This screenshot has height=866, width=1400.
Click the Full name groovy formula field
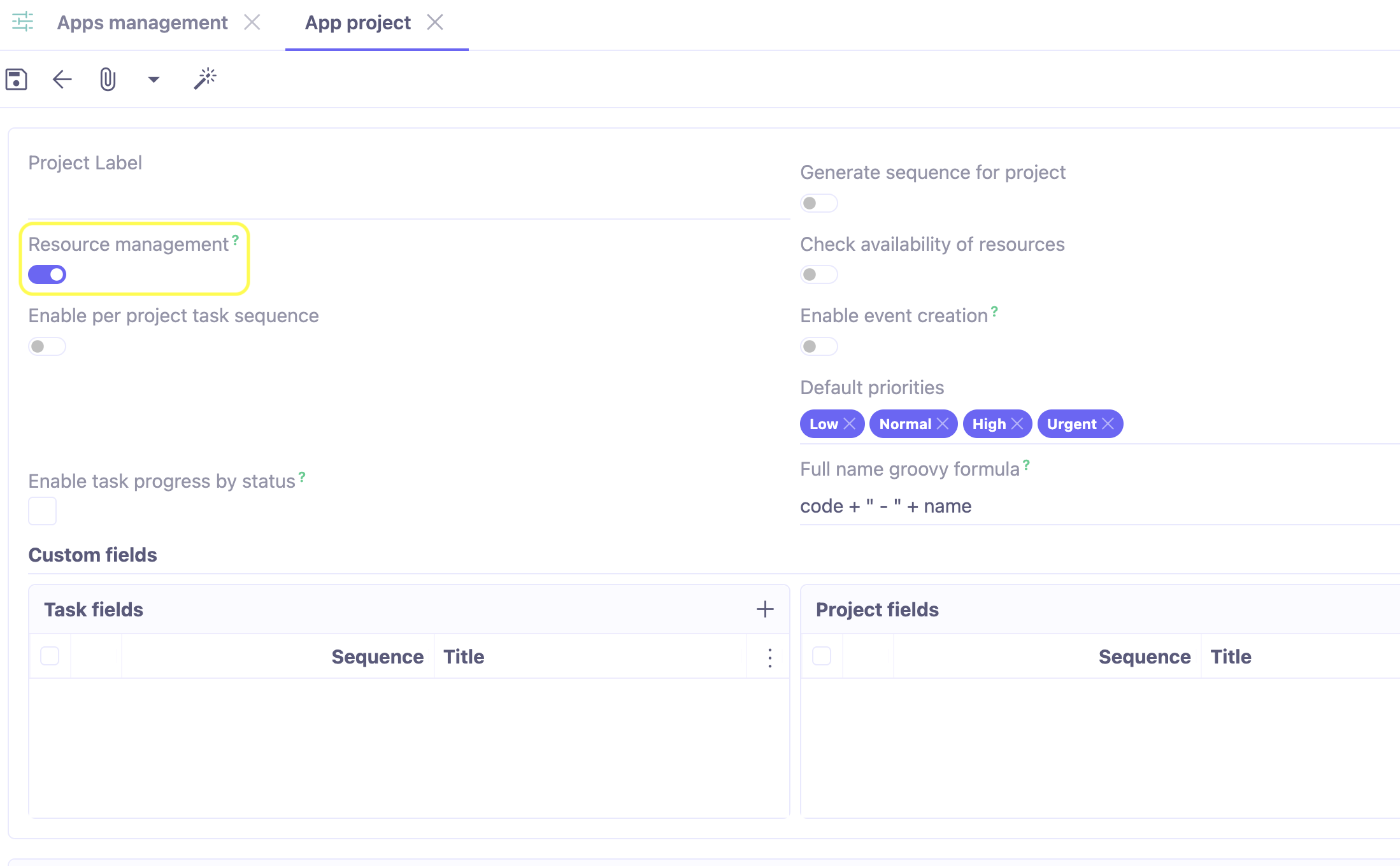(x=955, y=506)
